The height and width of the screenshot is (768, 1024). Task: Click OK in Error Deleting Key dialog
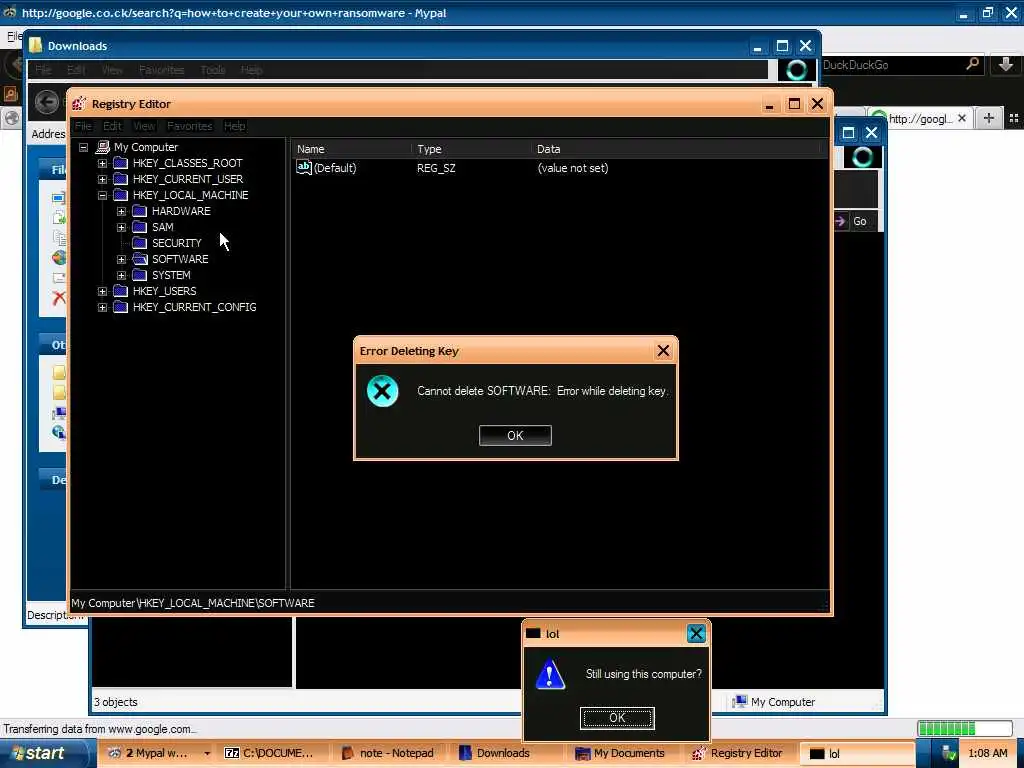coord(515,436)
